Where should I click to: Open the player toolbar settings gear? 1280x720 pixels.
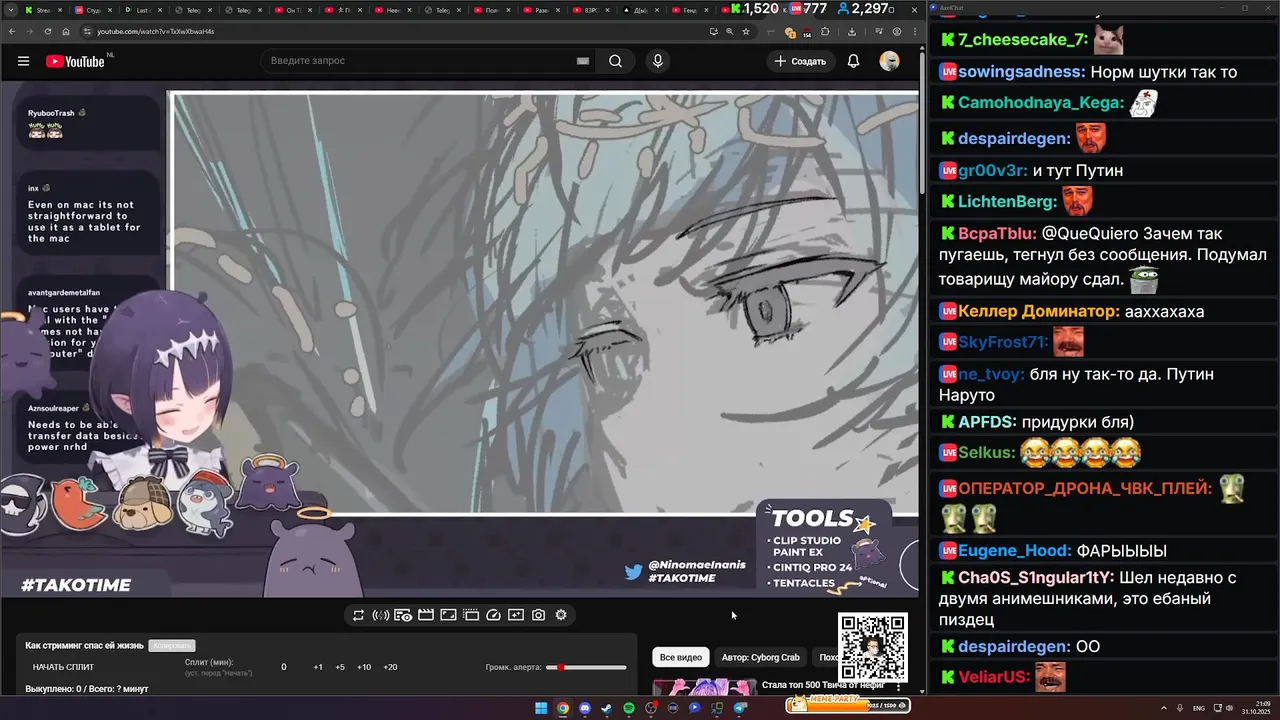(x=561, y=615)
